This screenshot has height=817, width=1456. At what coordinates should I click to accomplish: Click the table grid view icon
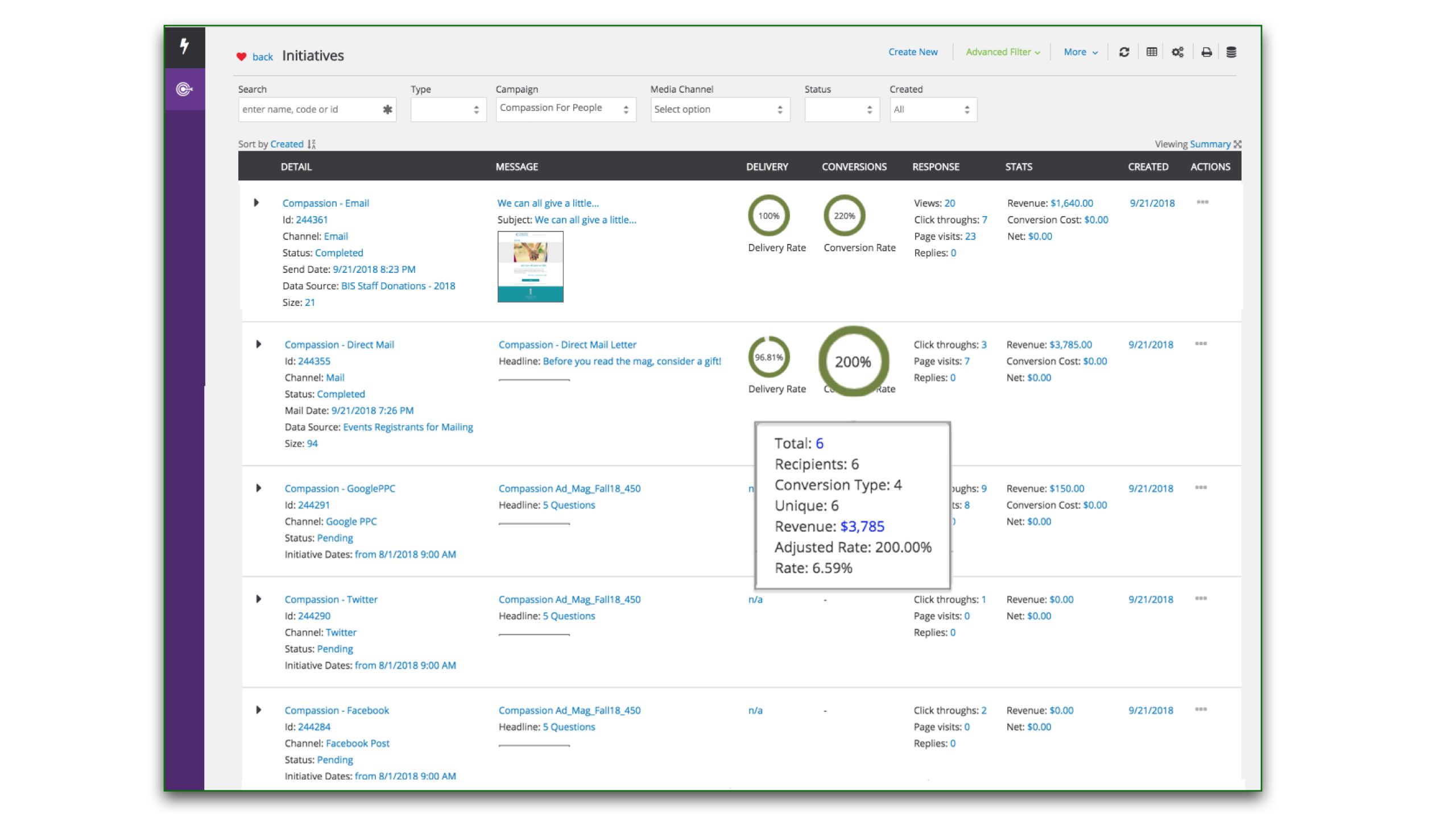click(1151, 52)
